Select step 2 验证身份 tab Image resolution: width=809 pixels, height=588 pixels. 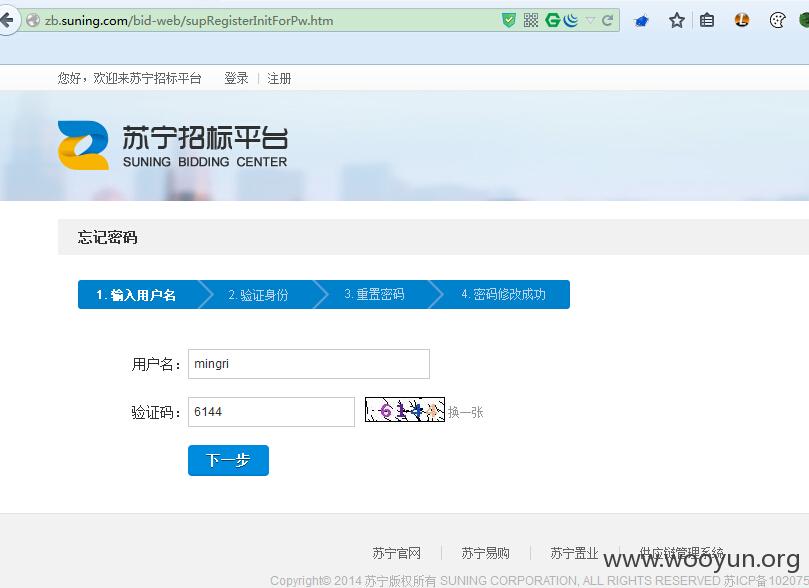pyautogui.click(x=258, y=295)
